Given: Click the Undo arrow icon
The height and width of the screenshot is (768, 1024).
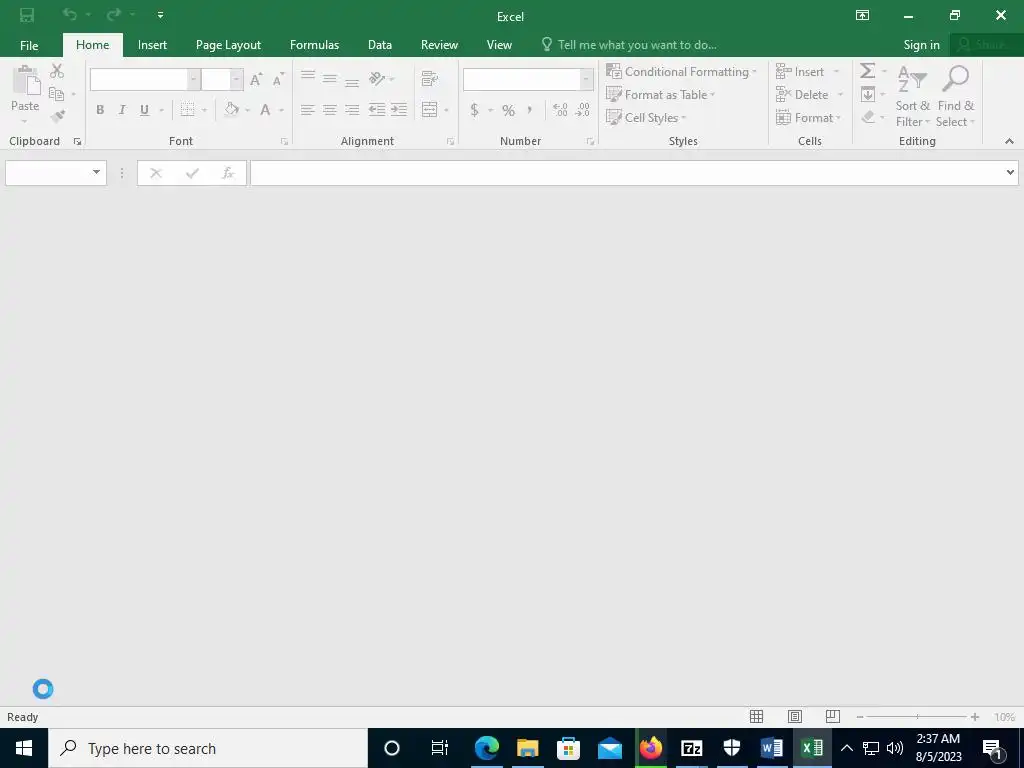Looking at the screenshot, I should pyautogui.click(x=70, y=14).
